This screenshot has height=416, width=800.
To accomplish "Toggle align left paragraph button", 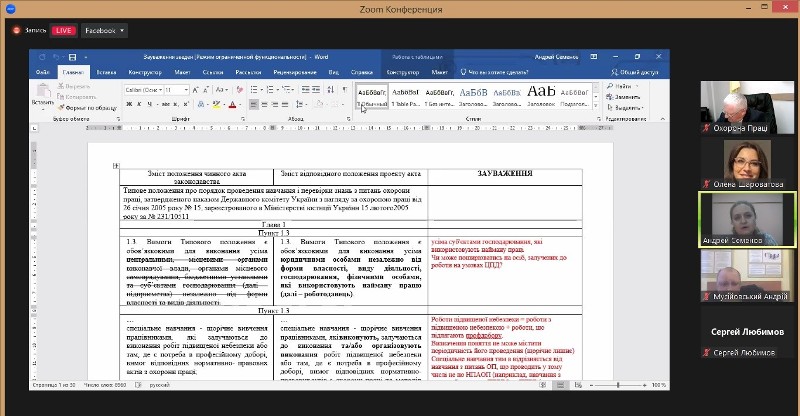I will pyautogui.click(x=254, y=104).
